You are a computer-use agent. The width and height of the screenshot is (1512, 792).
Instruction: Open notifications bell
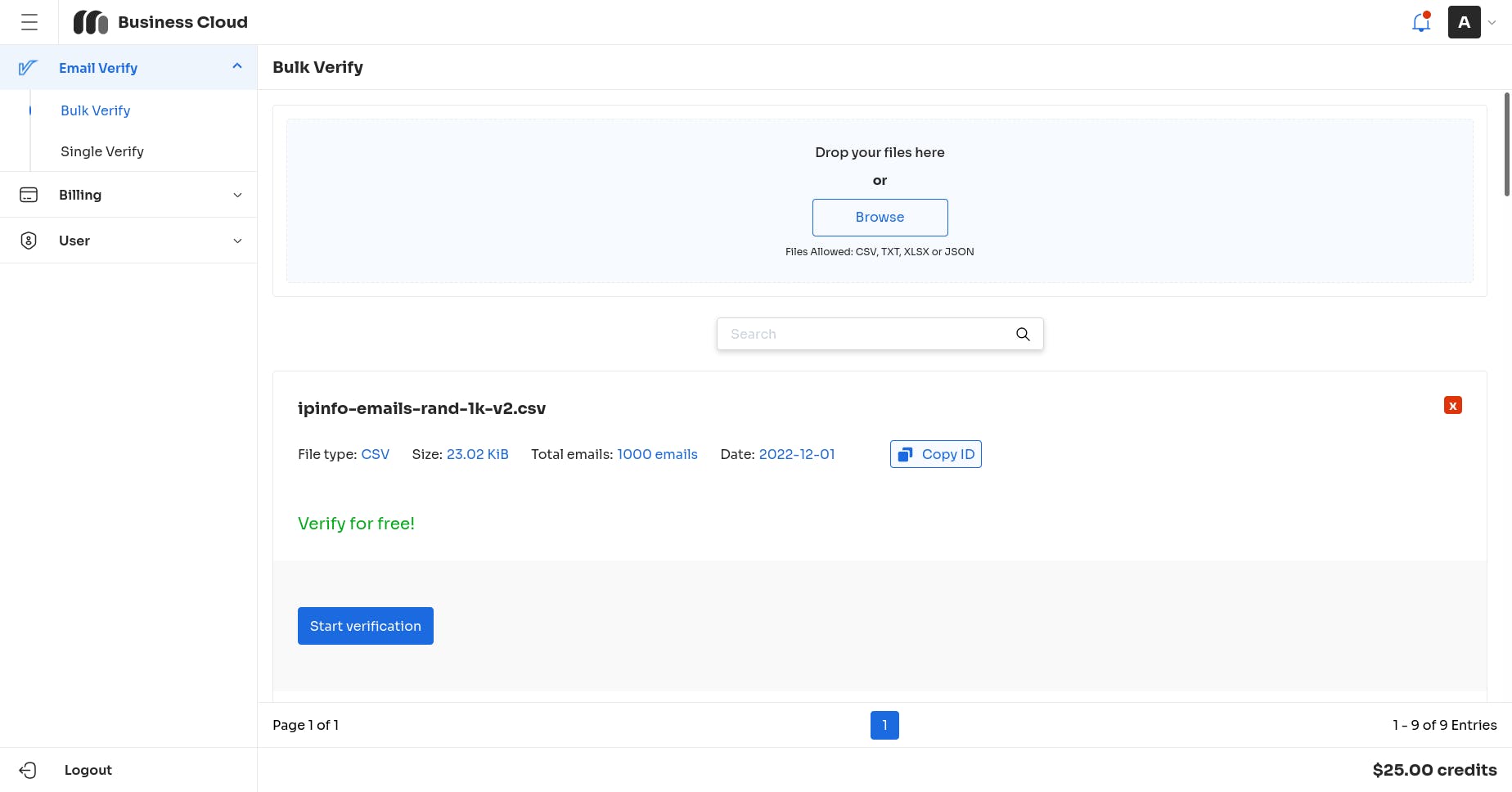point(1421,22)
